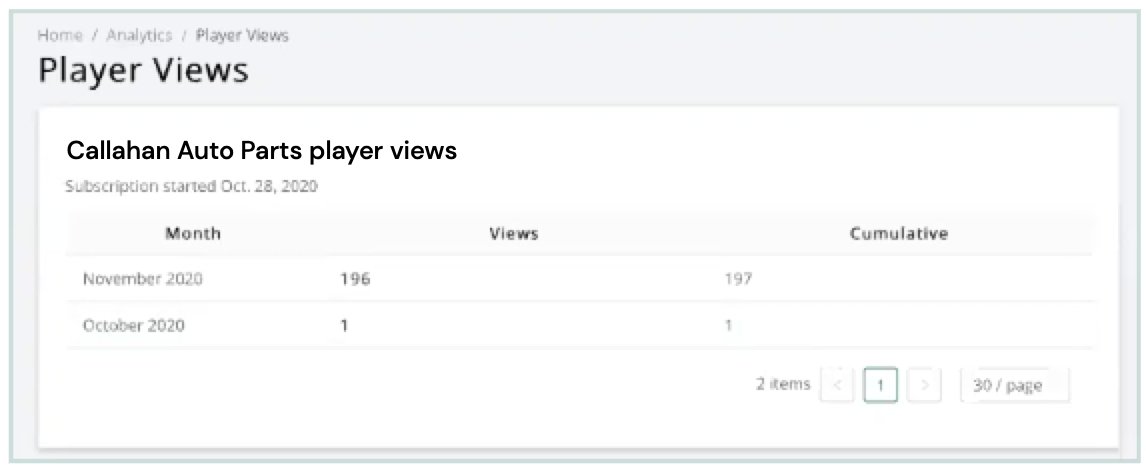Click the 196 views value
1146x472 pixels.
[x=355, y=279]
